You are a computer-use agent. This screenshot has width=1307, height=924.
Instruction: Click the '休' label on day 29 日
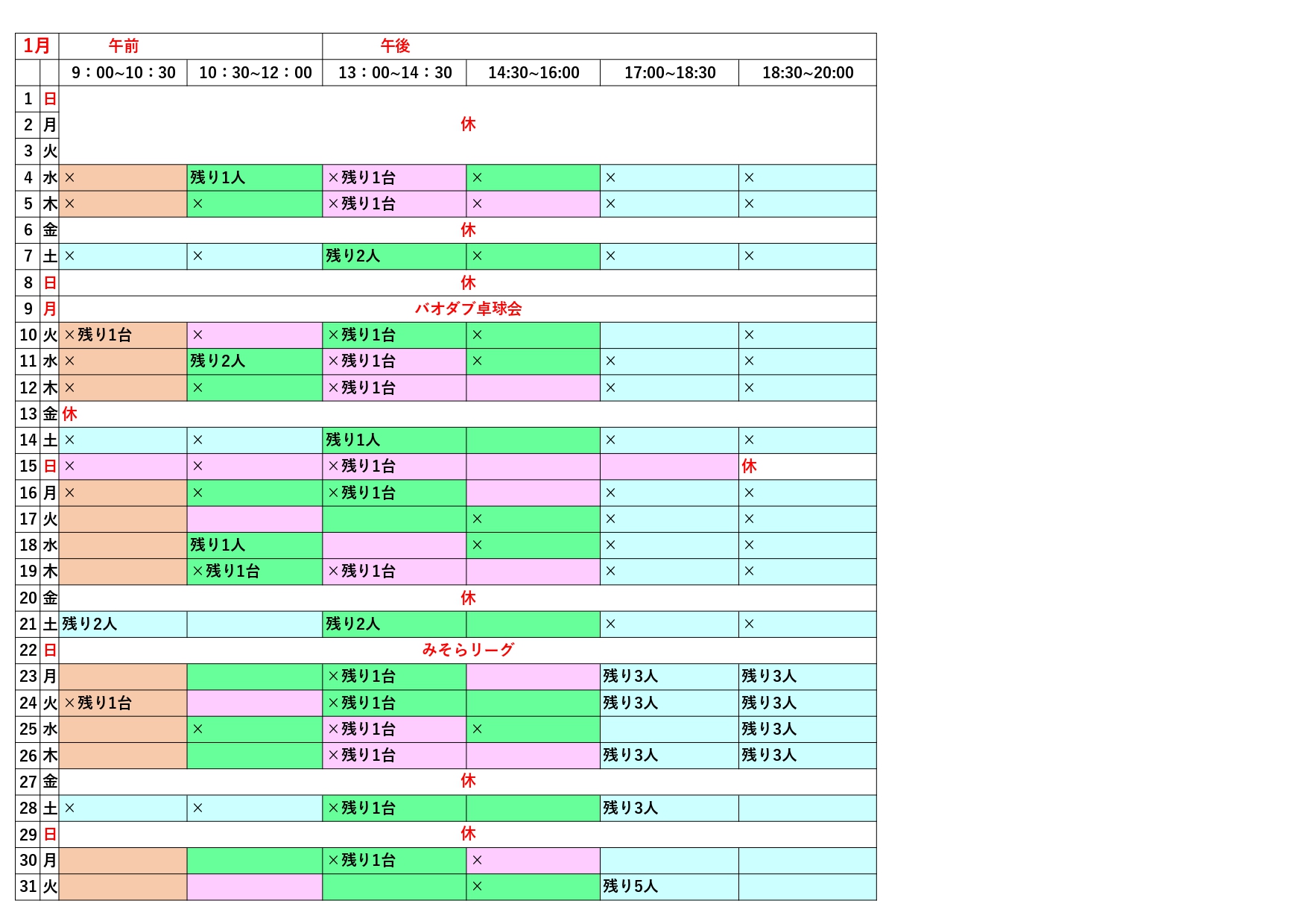tap(468, 834)
